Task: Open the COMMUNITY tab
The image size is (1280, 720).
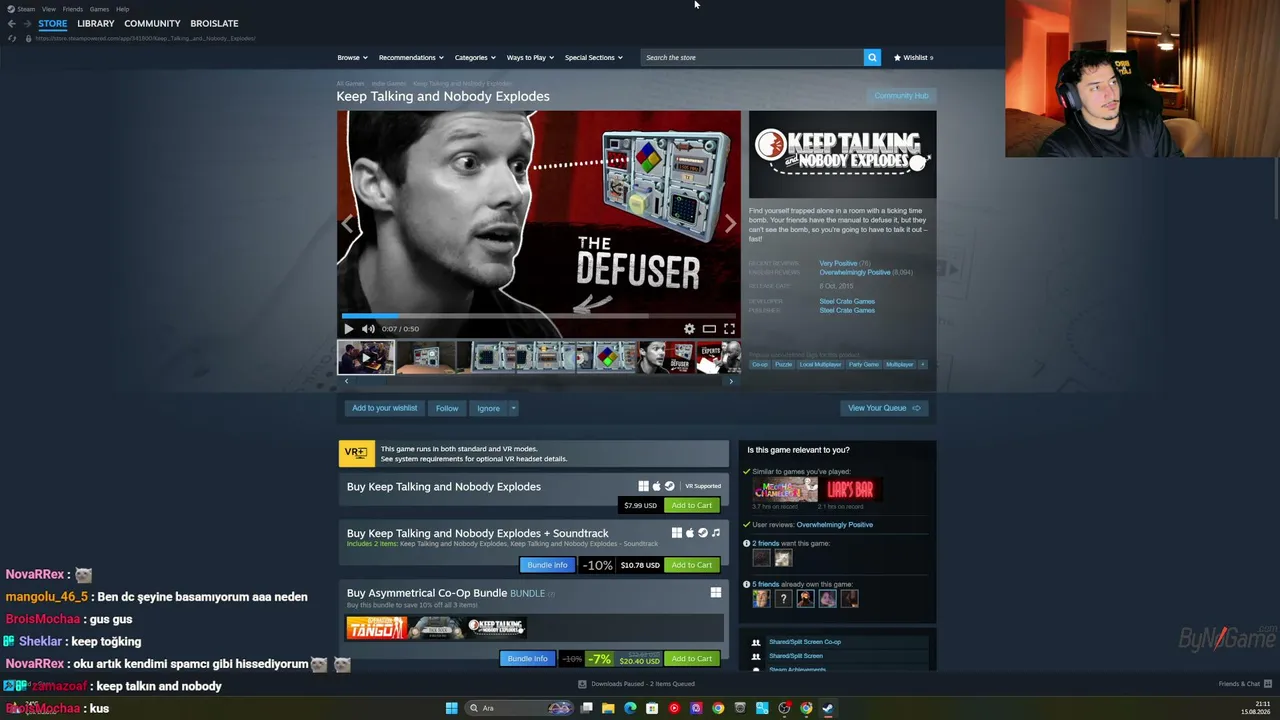Action: 152,23
